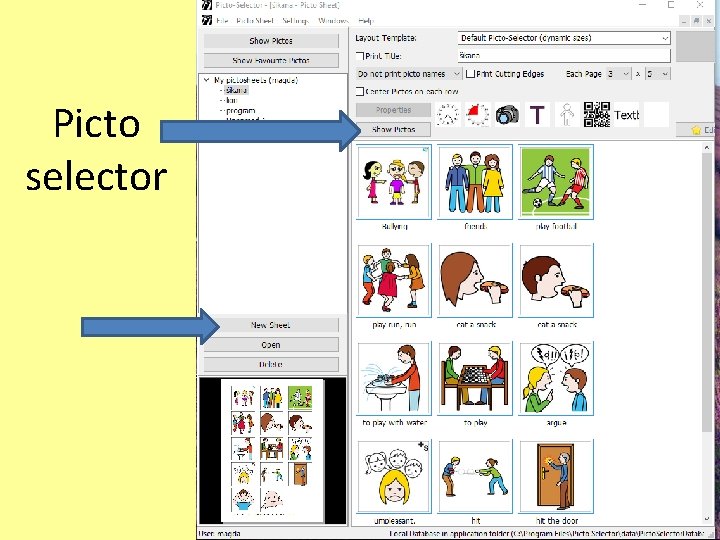Select the Bullying picto
This screenshot has height=540, width=720.
click(394, 182)
